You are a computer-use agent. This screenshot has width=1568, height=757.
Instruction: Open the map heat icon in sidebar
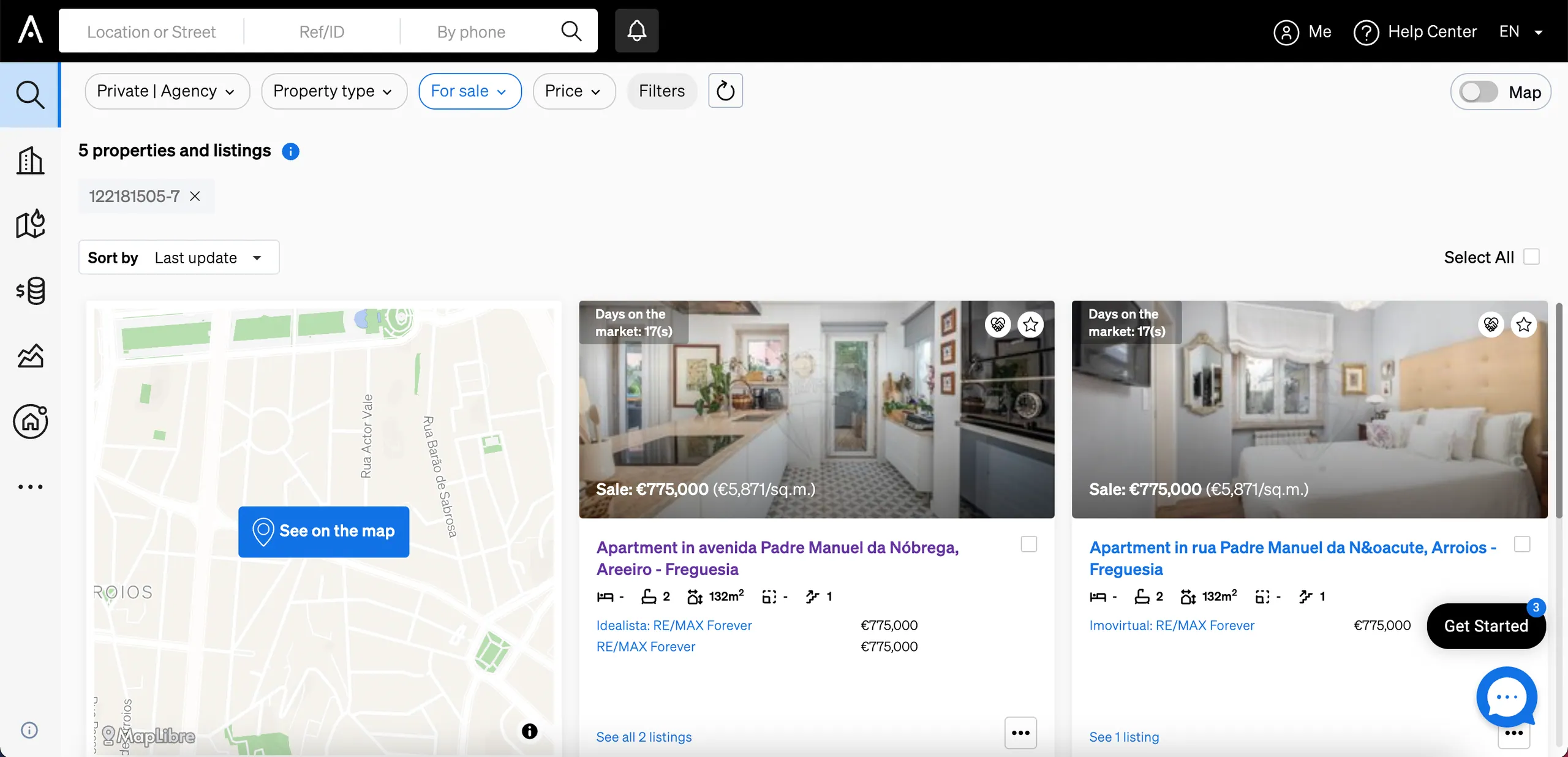click(30, 224)
